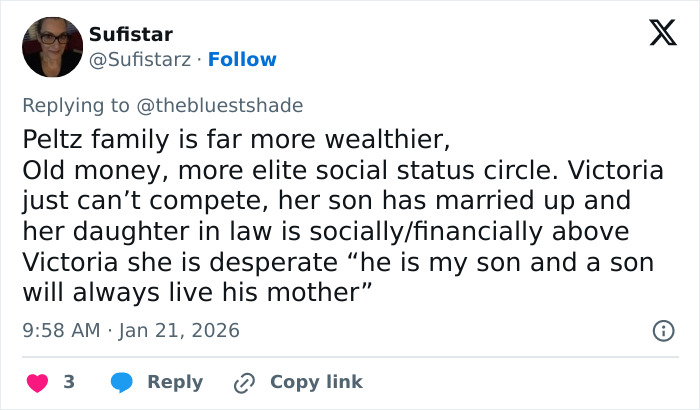Click the like count number 3
700x410 pixels.
pyautogui.click(x=69, y=382)
